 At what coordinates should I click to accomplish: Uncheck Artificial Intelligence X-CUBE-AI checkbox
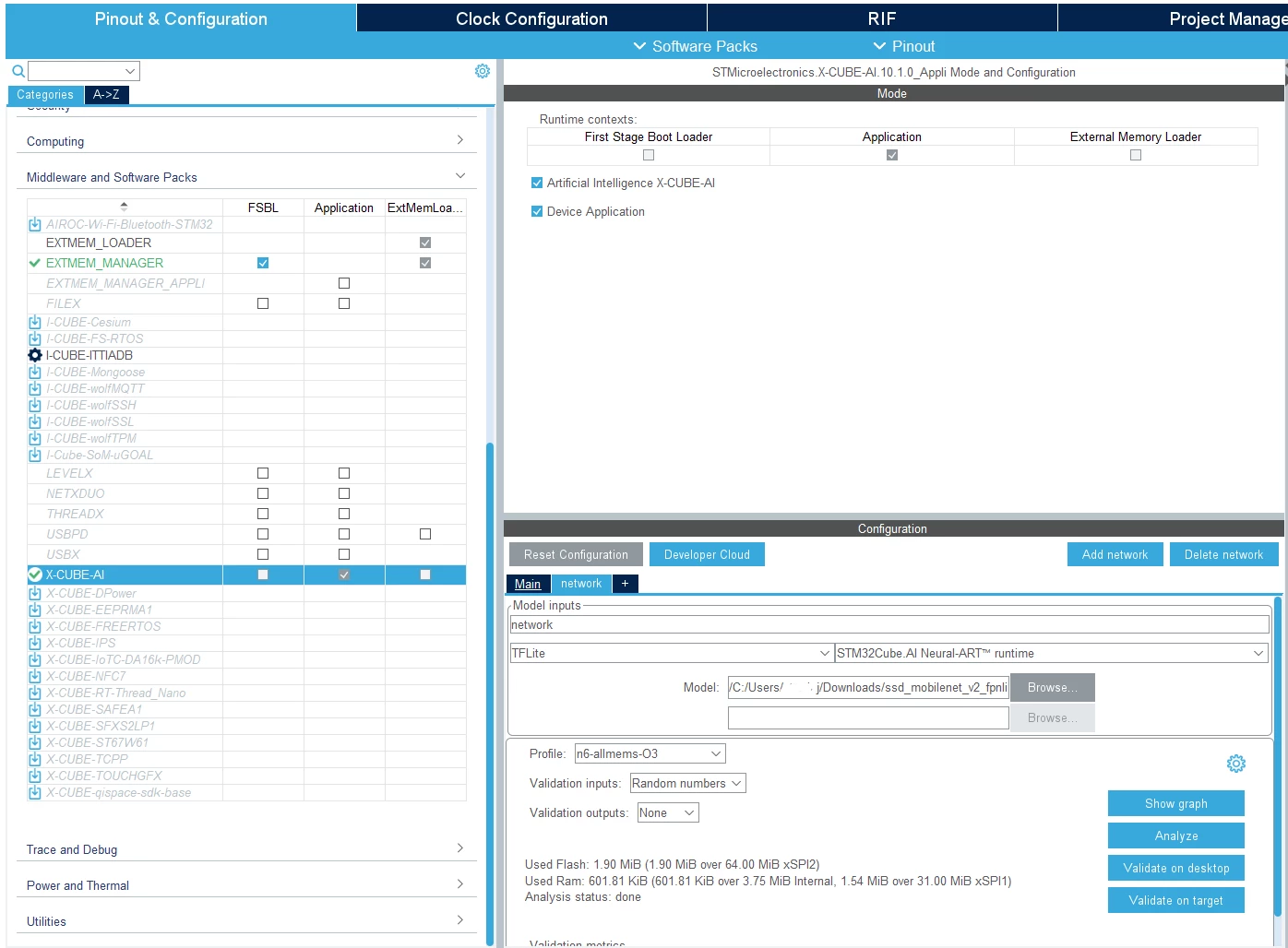(x=537, y=183)
